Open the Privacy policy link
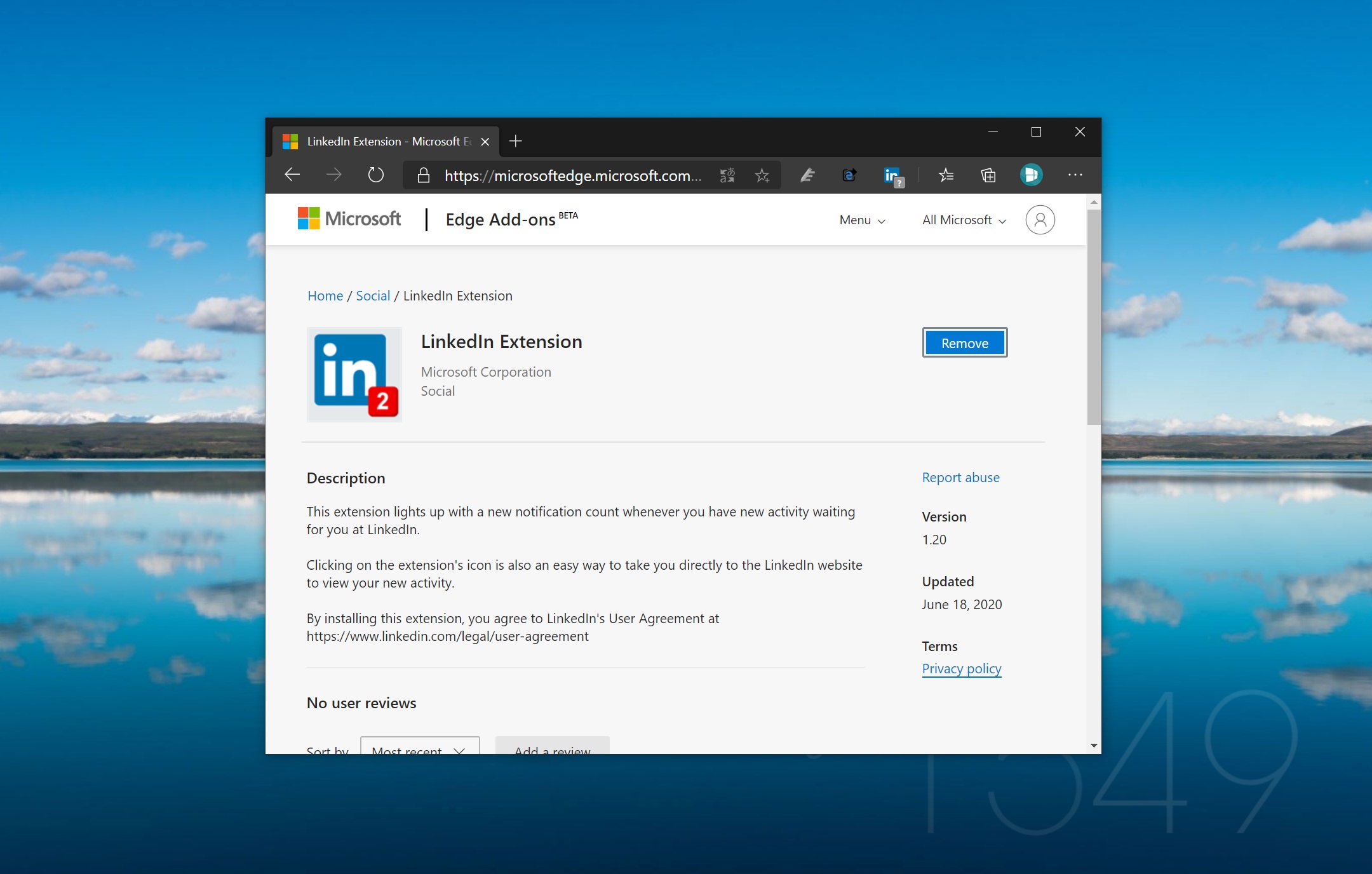The image size is (1372, 874). tap(961, 669)
